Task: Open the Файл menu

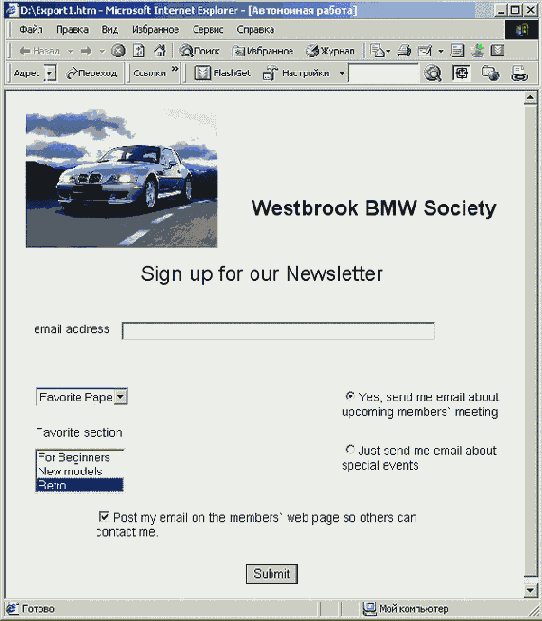Action: (x=30, y=30)
